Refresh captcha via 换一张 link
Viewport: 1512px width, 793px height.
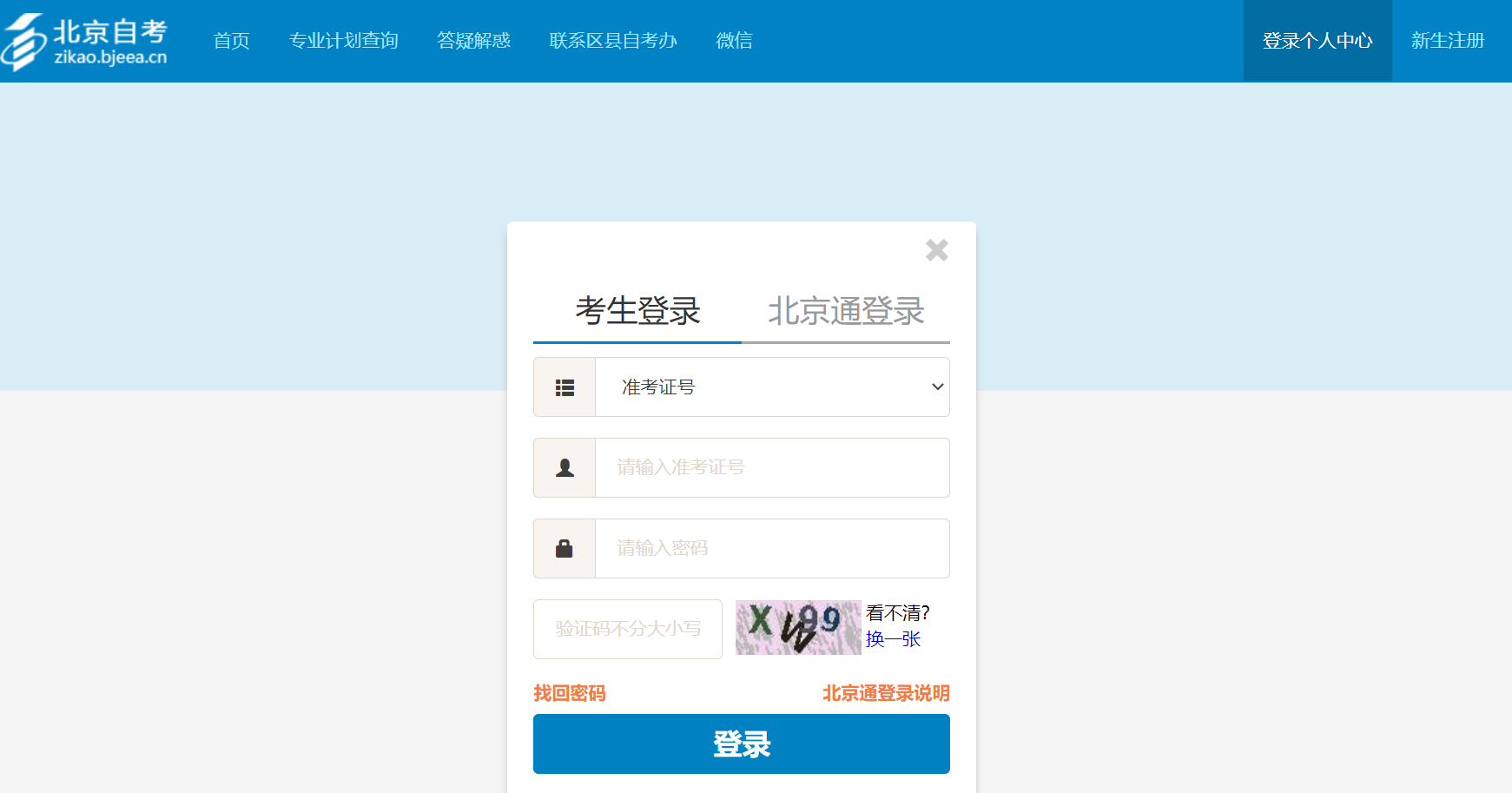[x=893, y=639]
